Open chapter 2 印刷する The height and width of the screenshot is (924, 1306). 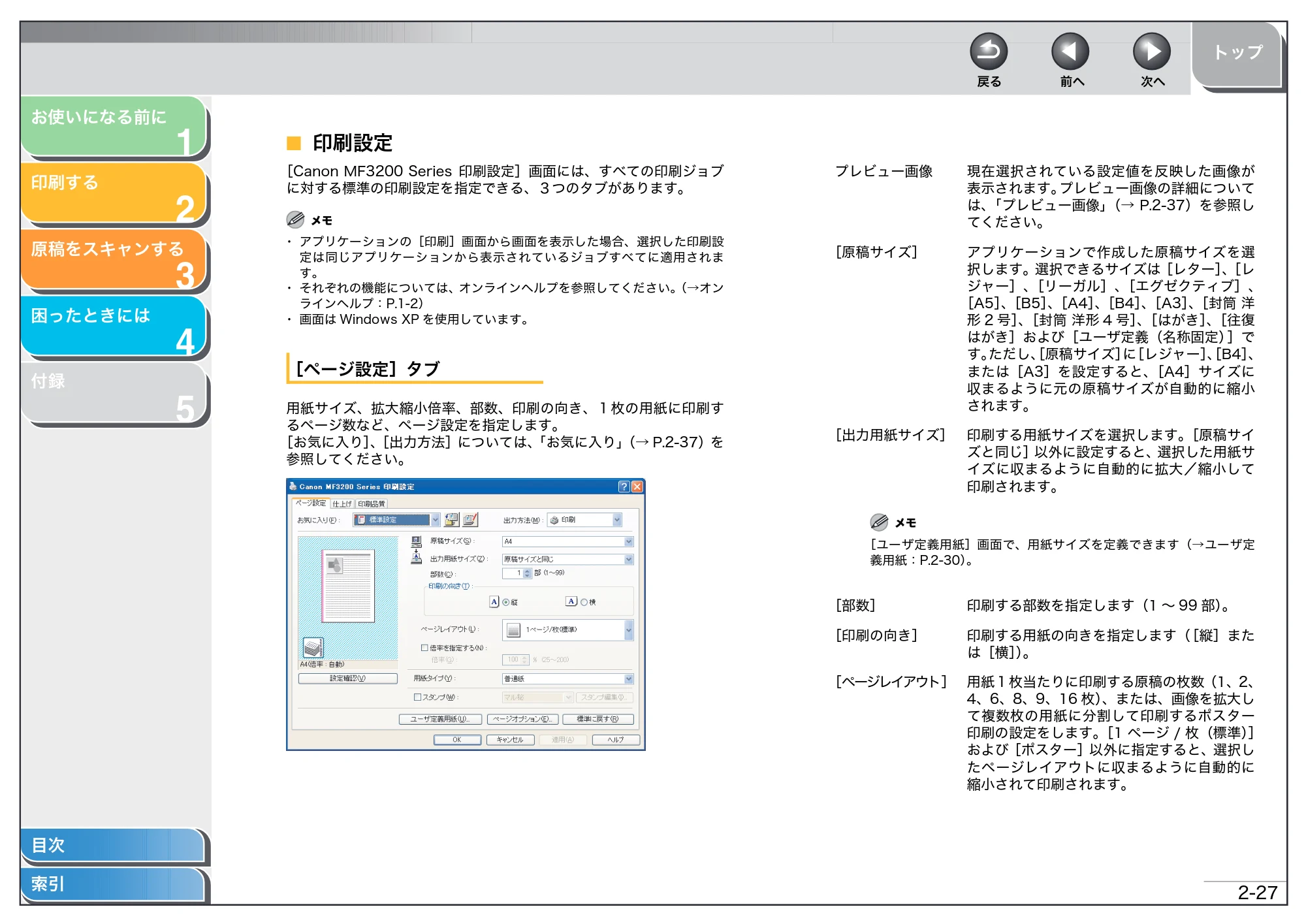114,193
